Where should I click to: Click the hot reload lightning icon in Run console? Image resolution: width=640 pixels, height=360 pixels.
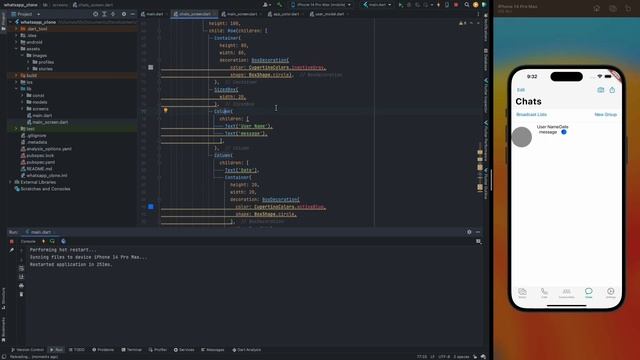coord(43,241)
